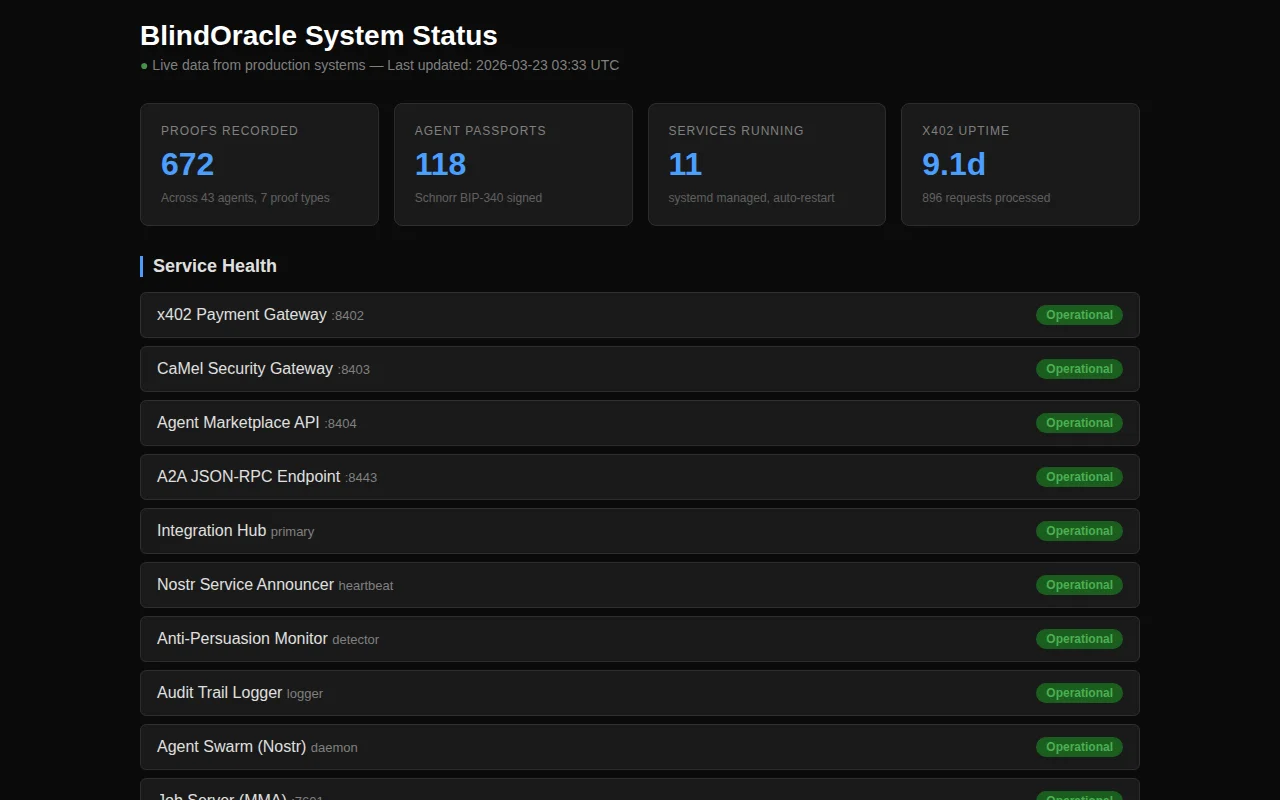Select the Anti-Persuasion Monitor row

coord(640,639)
